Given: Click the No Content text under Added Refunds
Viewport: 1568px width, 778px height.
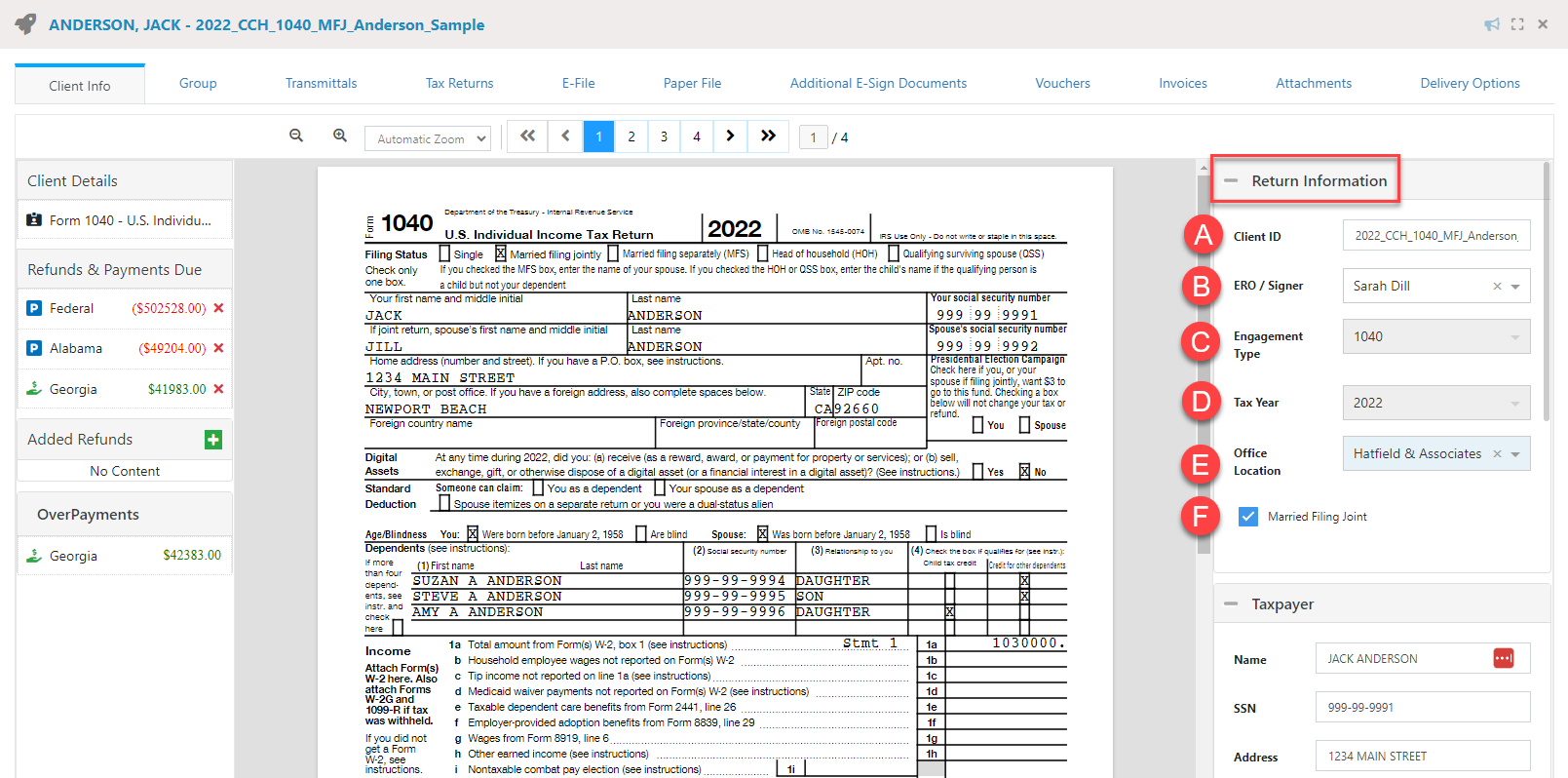Looking at the screenshot, I should [125, 471].
